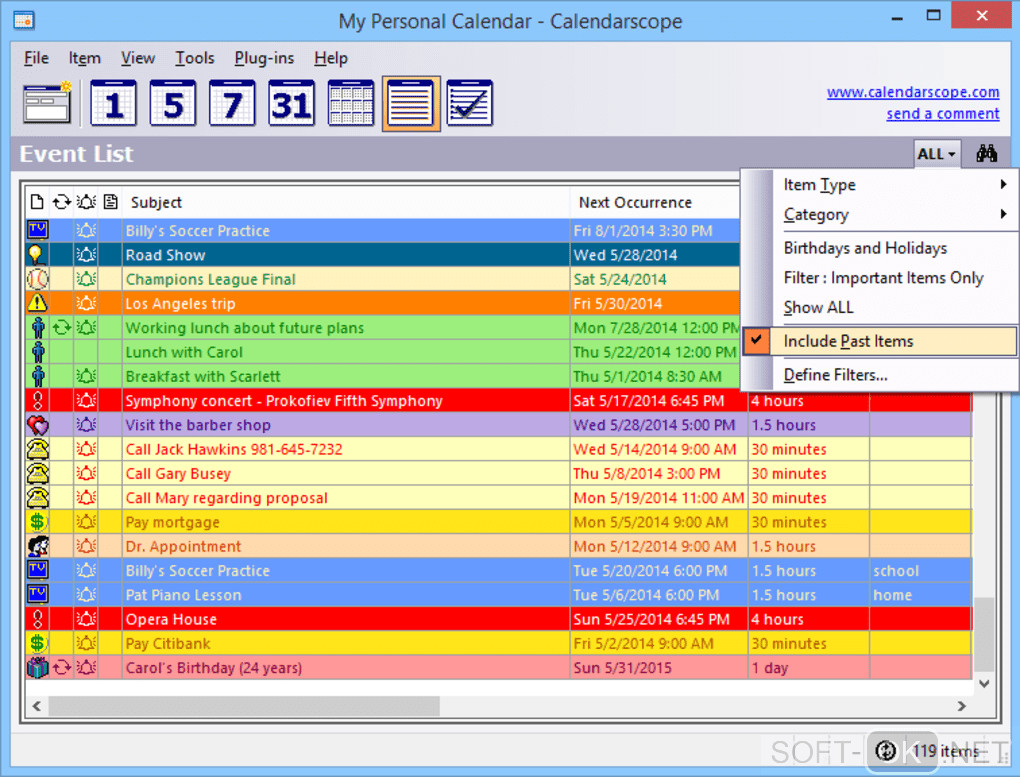Click the New Item toolbar icon

(x=47, y=103)
